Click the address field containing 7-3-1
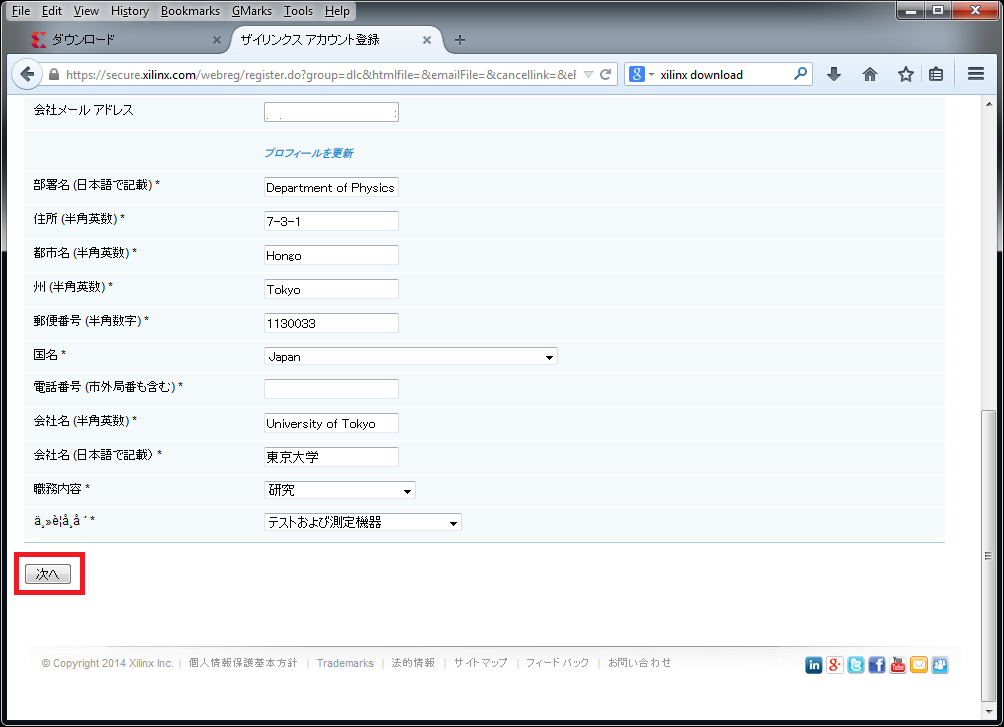Image resolution: width=1004 pixels, height=727 pixels. [331, 221]
